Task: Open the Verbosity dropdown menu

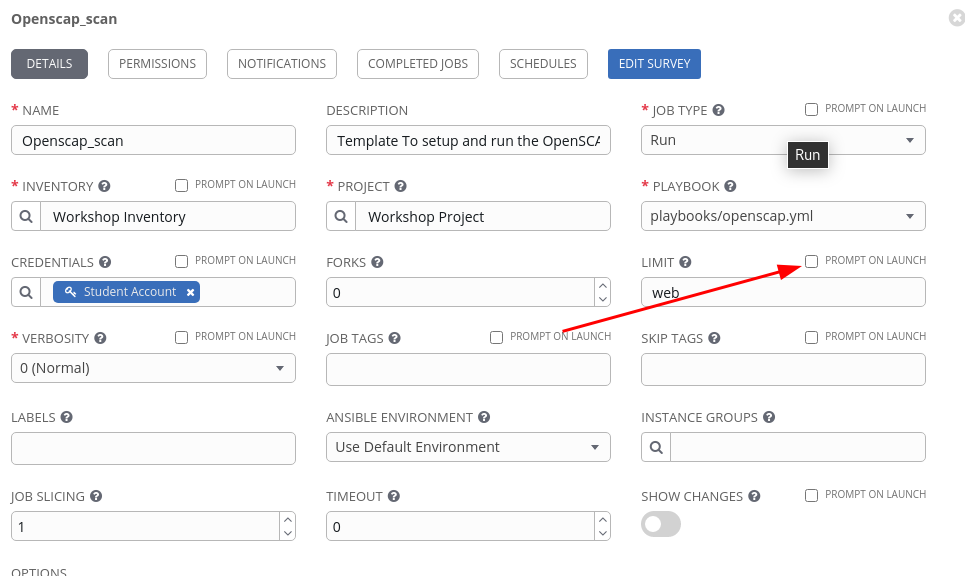Action: (153, 368)
